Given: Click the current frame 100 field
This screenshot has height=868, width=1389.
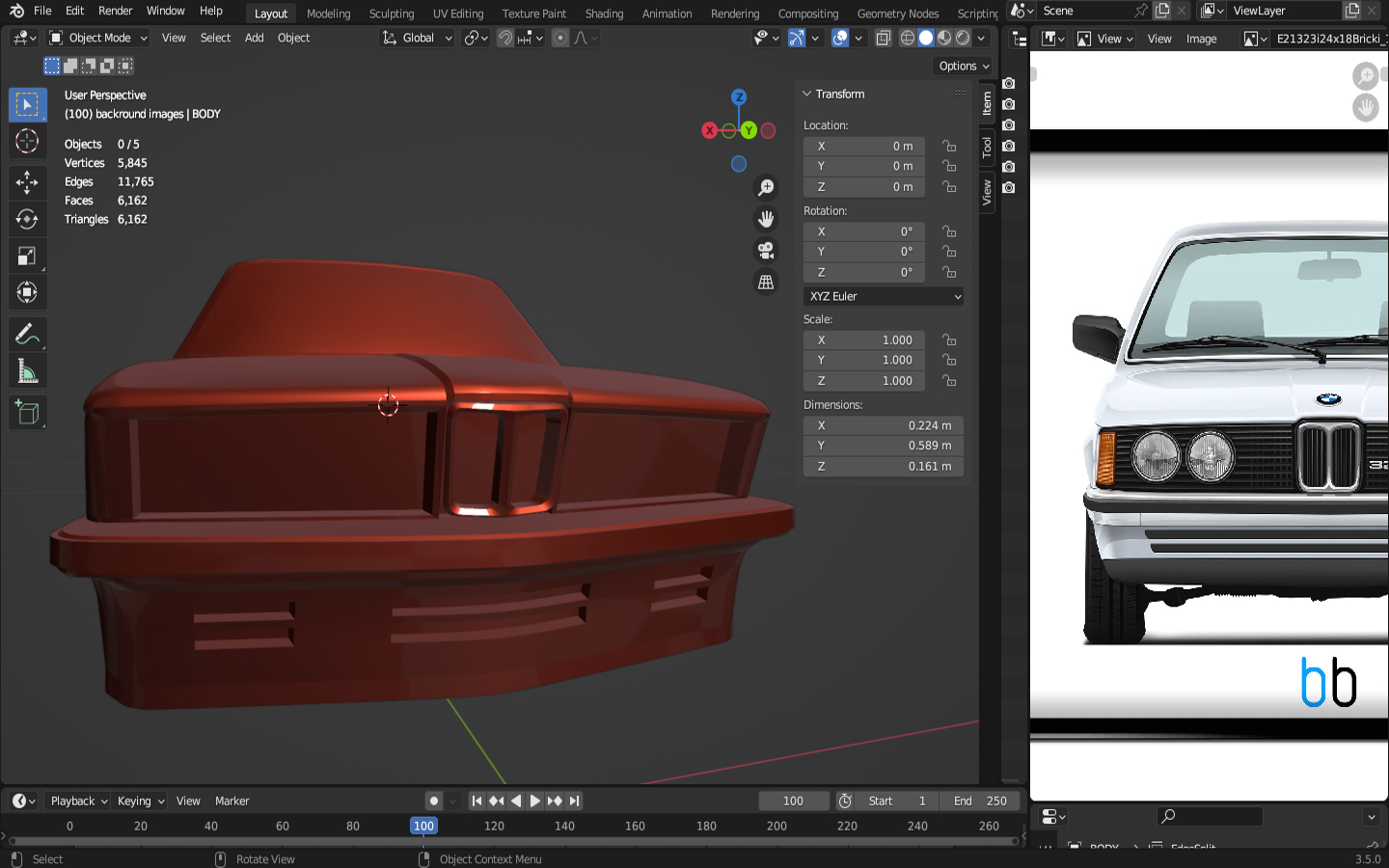Looking at the screenshot, I should (793, 800).
